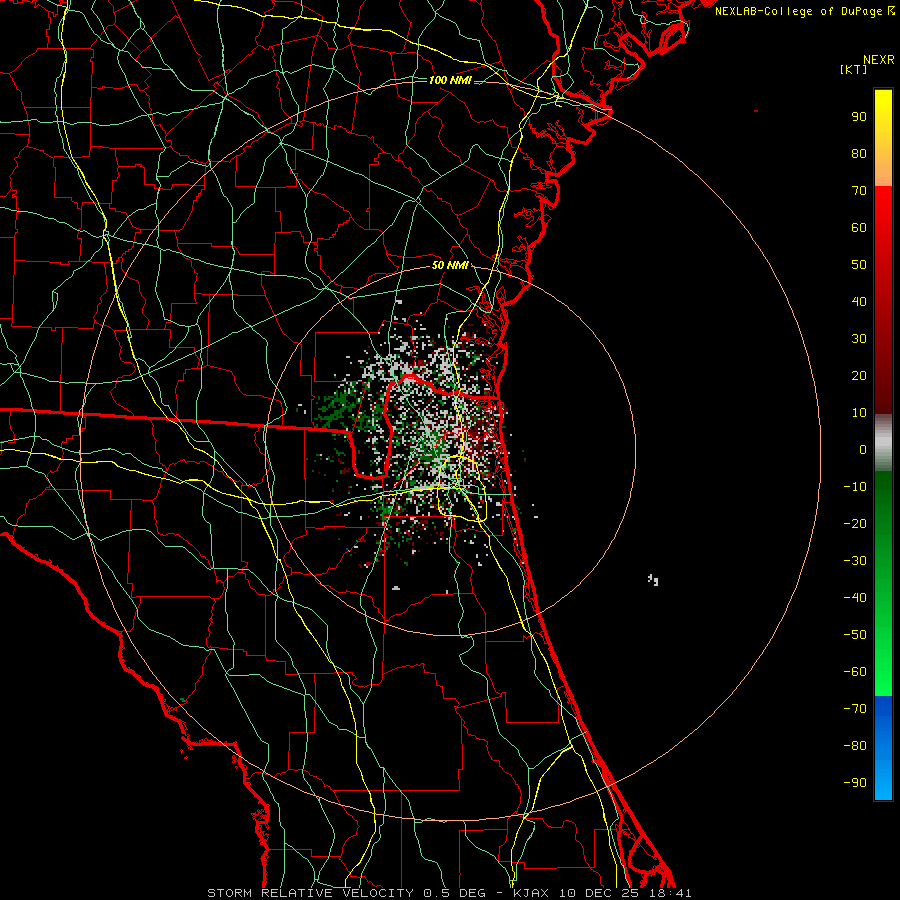Click the gray zero-velocity segment of the color bar
Viewport: 900px width, 900px height.
883,443
